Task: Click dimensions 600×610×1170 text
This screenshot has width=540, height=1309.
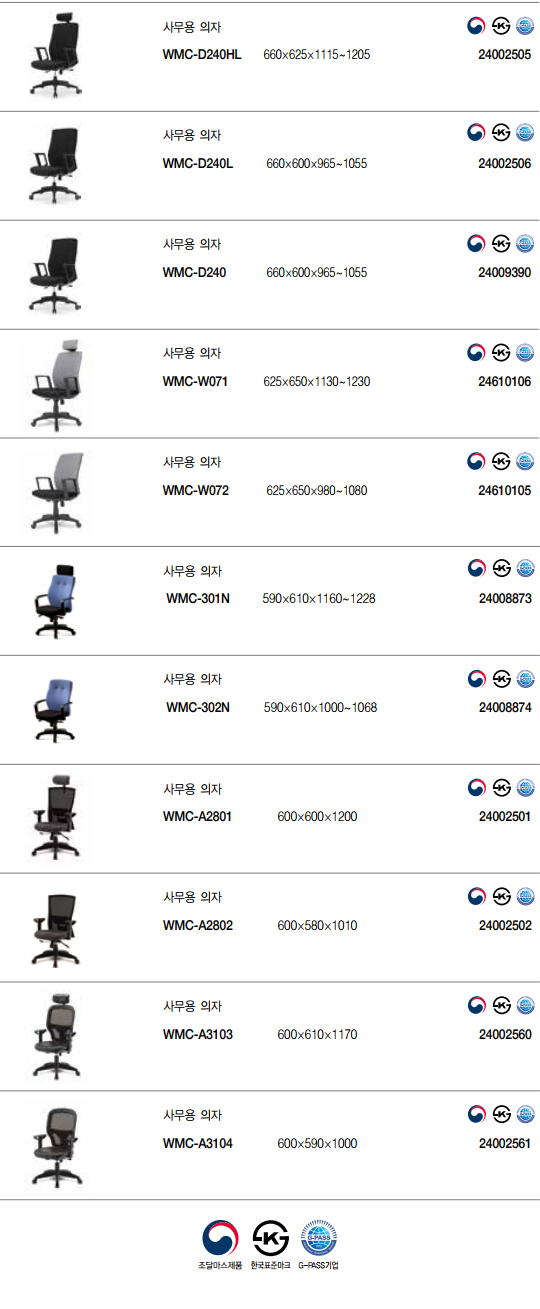Action: (x=317, y=1035)
